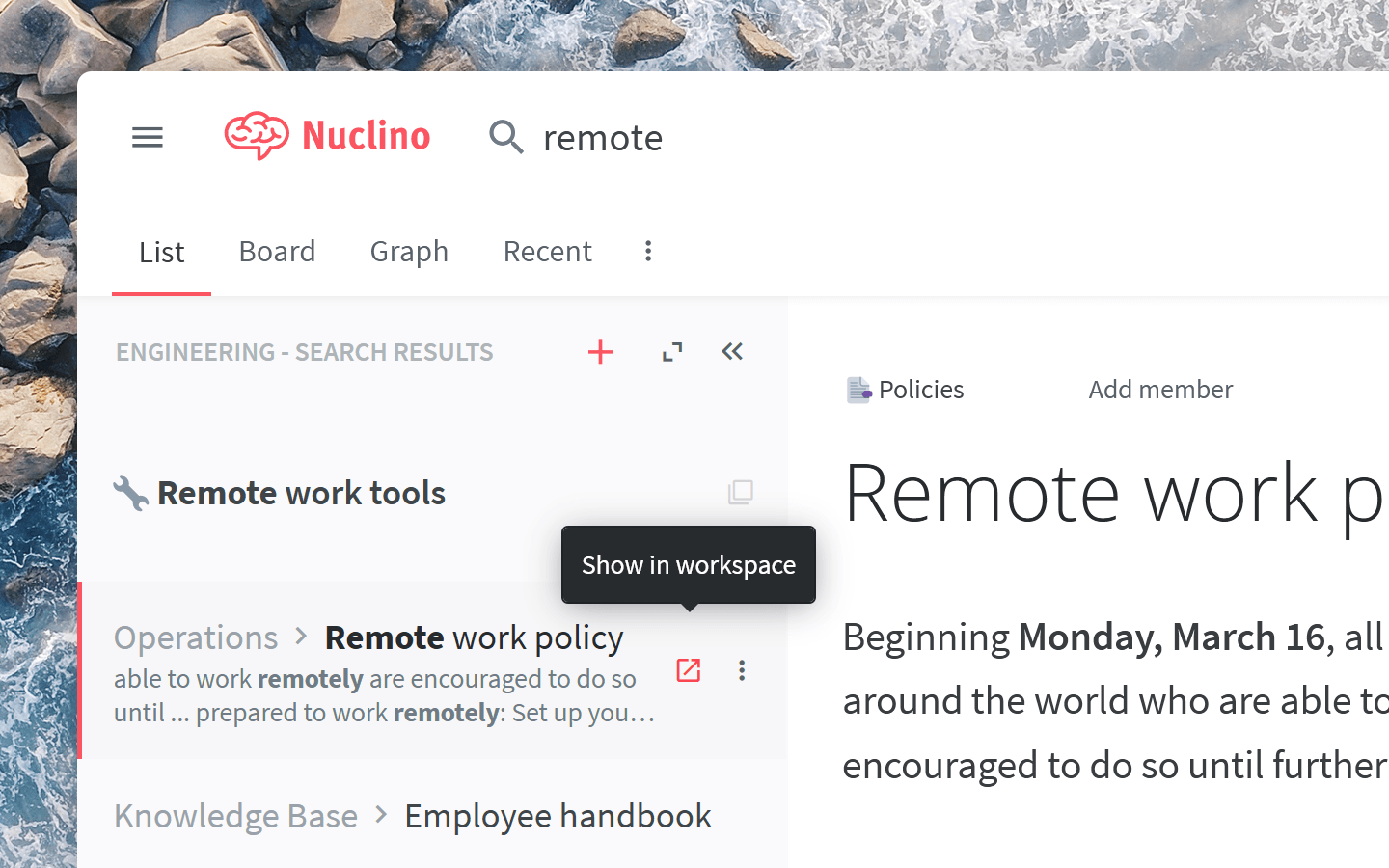Switch to the Graph tab

pyautogui.click(x=409, y=252)
